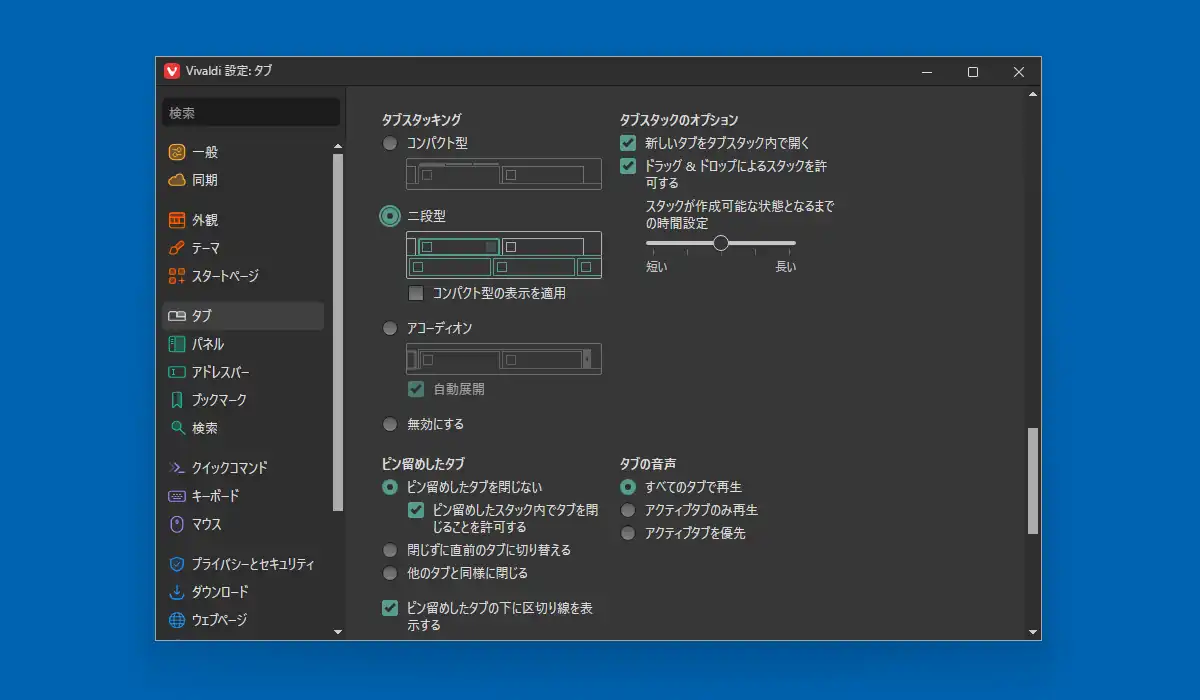Open the 外観 settings category
The width and height of the screenshot is (1200, 700).
[243, 220]
